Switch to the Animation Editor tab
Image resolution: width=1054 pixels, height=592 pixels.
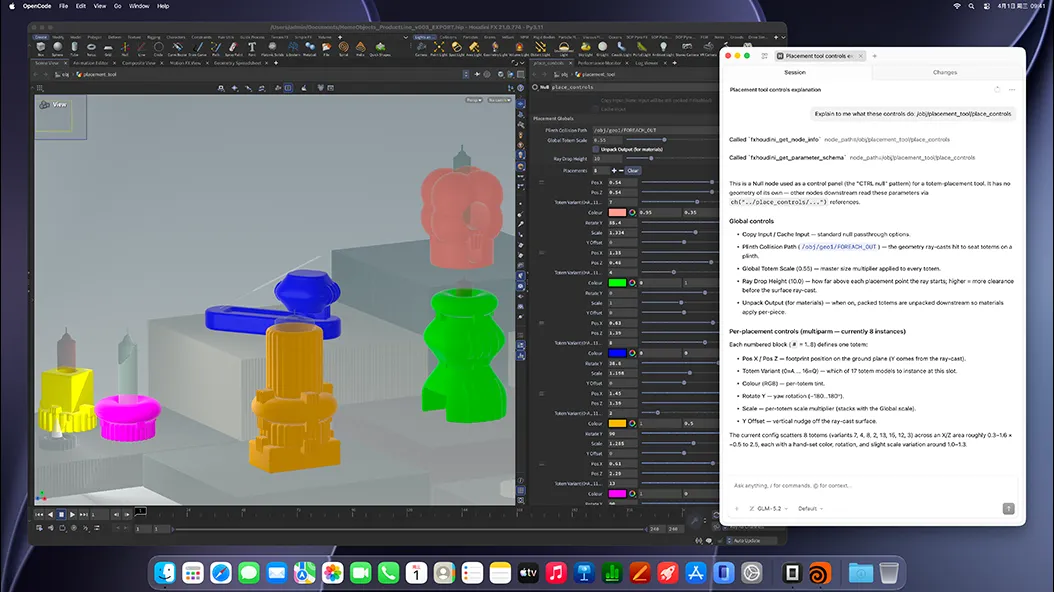[x=91, y=63]
